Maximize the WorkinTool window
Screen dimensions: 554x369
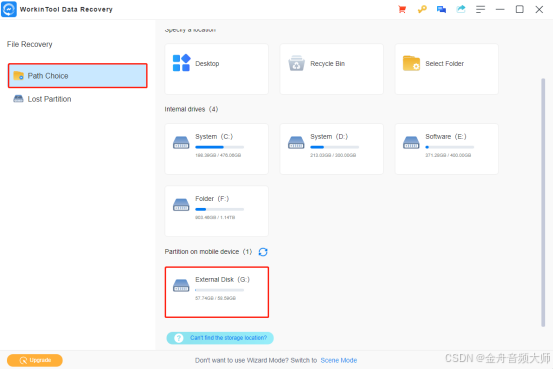click(519, 9)
